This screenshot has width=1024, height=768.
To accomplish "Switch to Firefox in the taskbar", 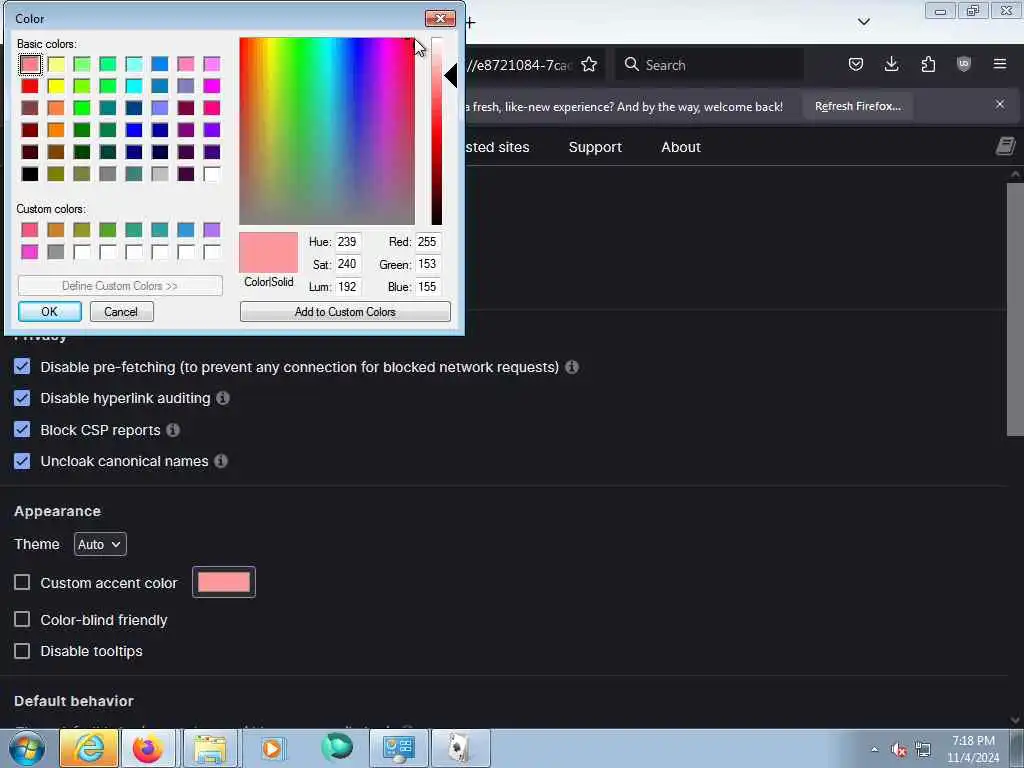I will tap(148, 748).
